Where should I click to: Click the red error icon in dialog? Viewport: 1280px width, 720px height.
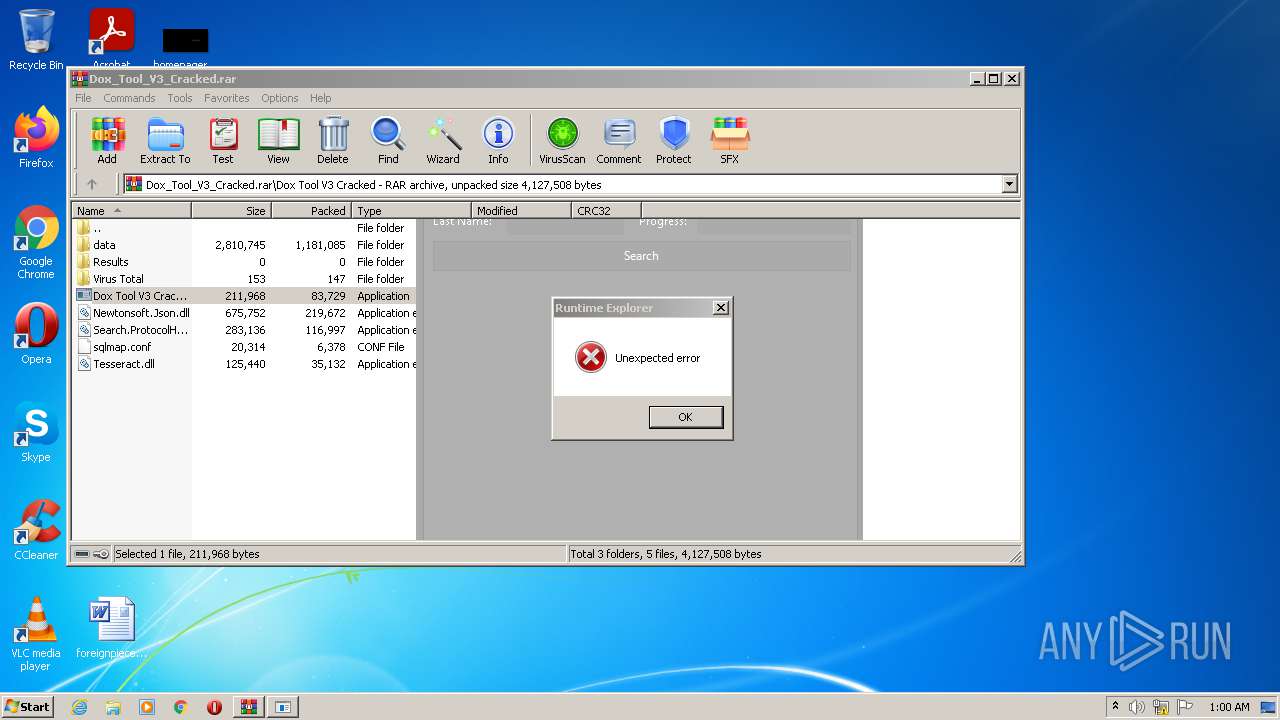[591, 357]
